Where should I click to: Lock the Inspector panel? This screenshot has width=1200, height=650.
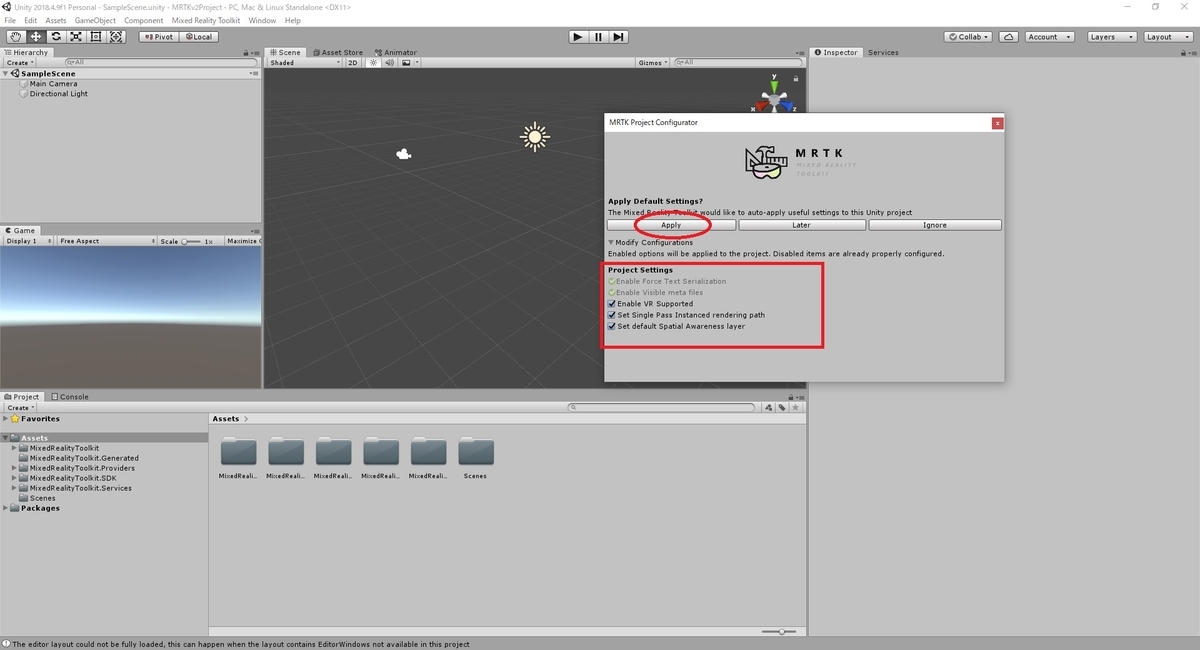1183,53
